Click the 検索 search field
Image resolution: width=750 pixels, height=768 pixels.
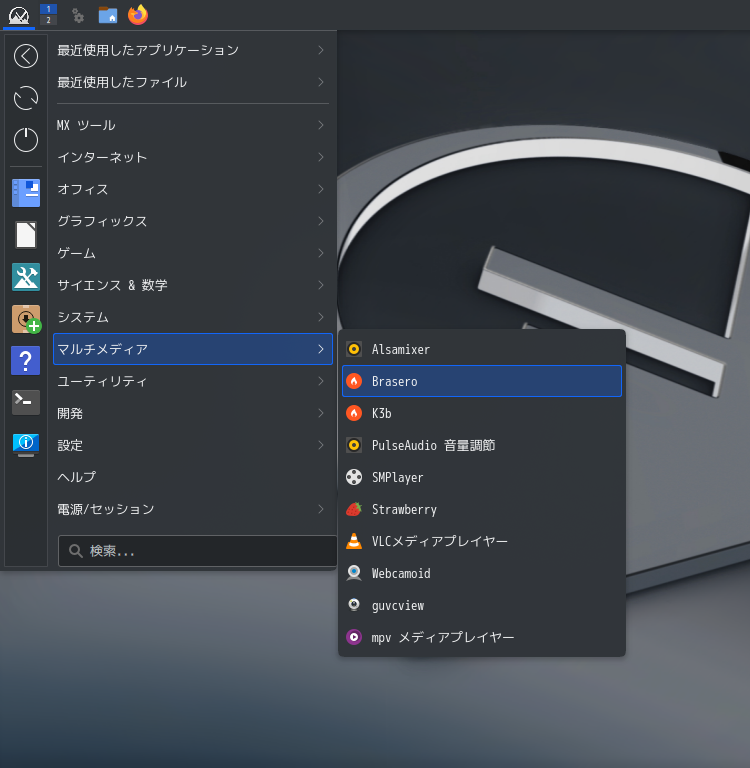click(x=197, y=551)
